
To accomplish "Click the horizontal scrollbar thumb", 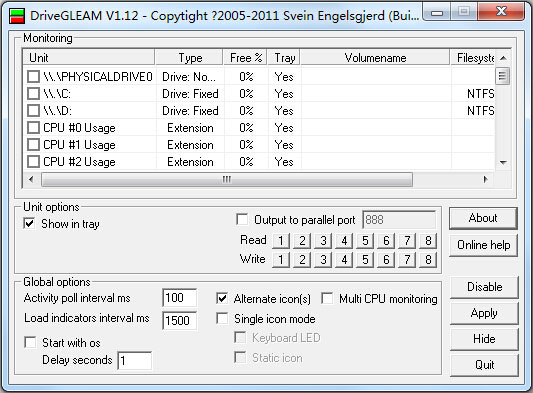I will tap(227, 179).
